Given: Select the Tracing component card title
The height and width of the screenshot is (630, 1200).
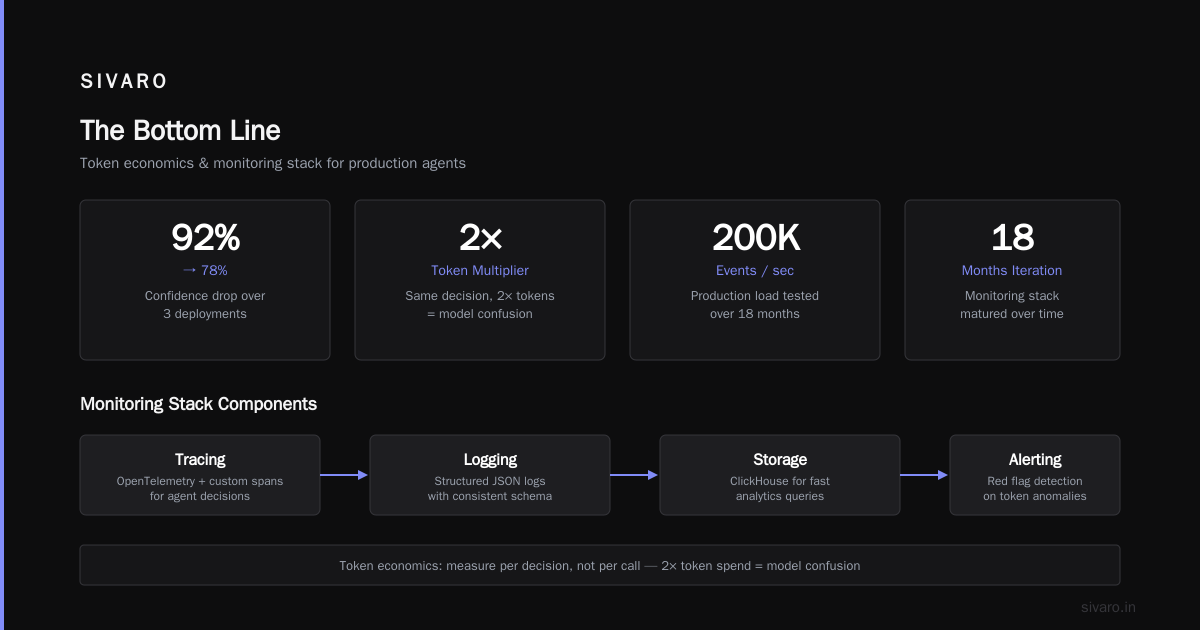Looking at the screenshot, I should pos(200,459).
